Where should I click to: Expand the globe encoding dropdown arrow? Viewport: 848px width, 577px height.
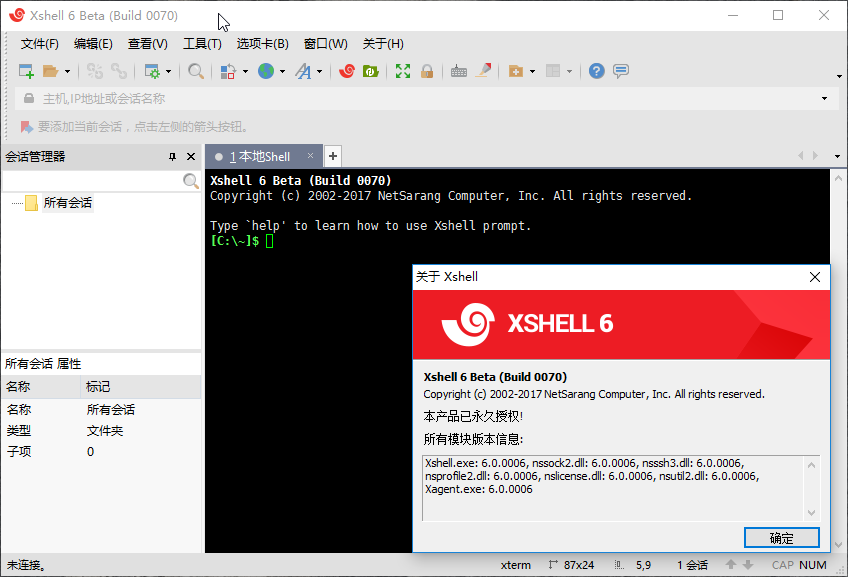tap(282, 71)
